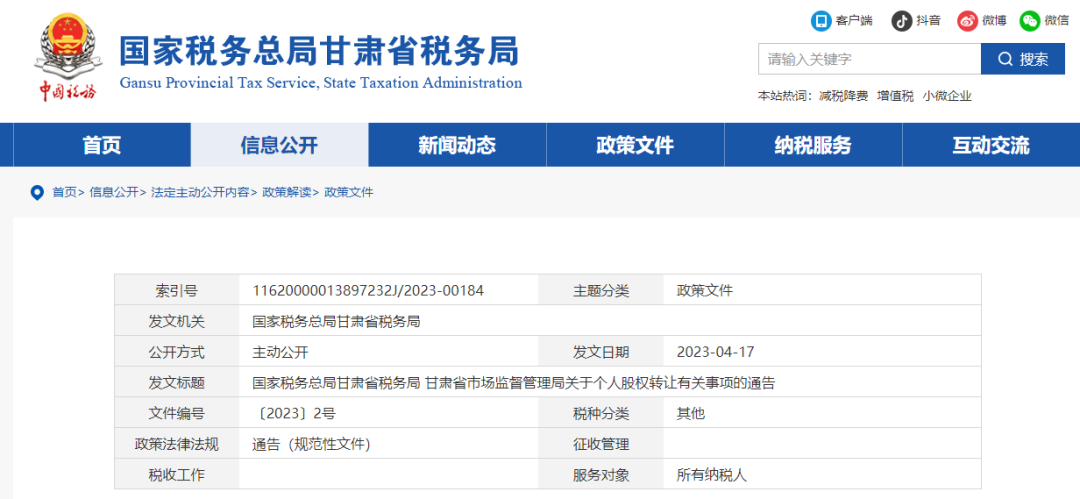Click the 所有纳税人 value
This screenshot has width=1080, height=499.
coord(712,475)
